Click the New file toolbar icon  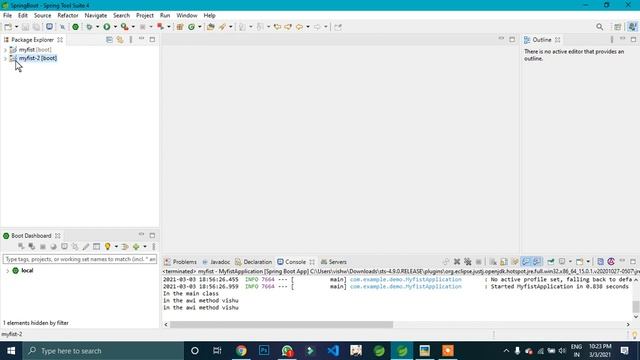(x=8, y=27)
